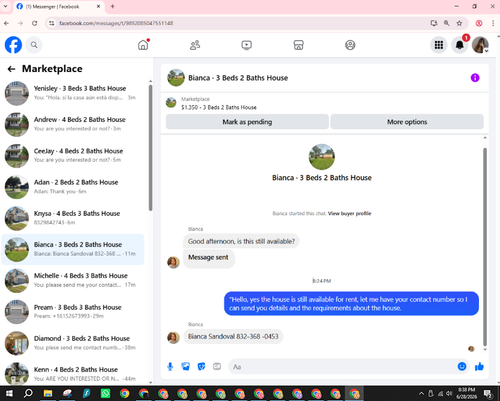Open the notifications bell
This screenshot has width=500, height=401.
460,45
